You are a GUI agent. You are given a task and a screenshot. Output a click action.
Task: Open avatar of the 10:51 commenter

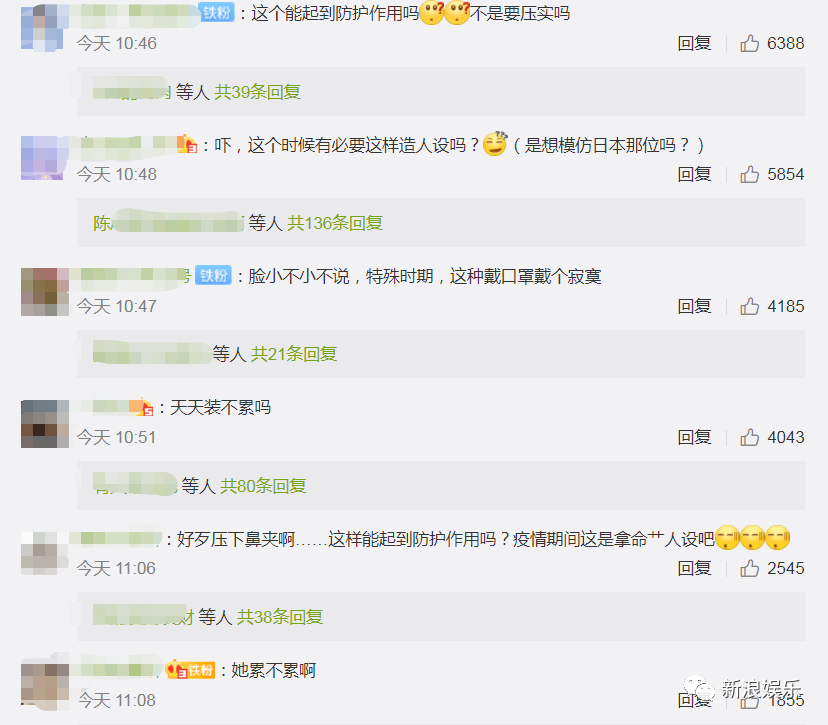click(x=45, y=424)
